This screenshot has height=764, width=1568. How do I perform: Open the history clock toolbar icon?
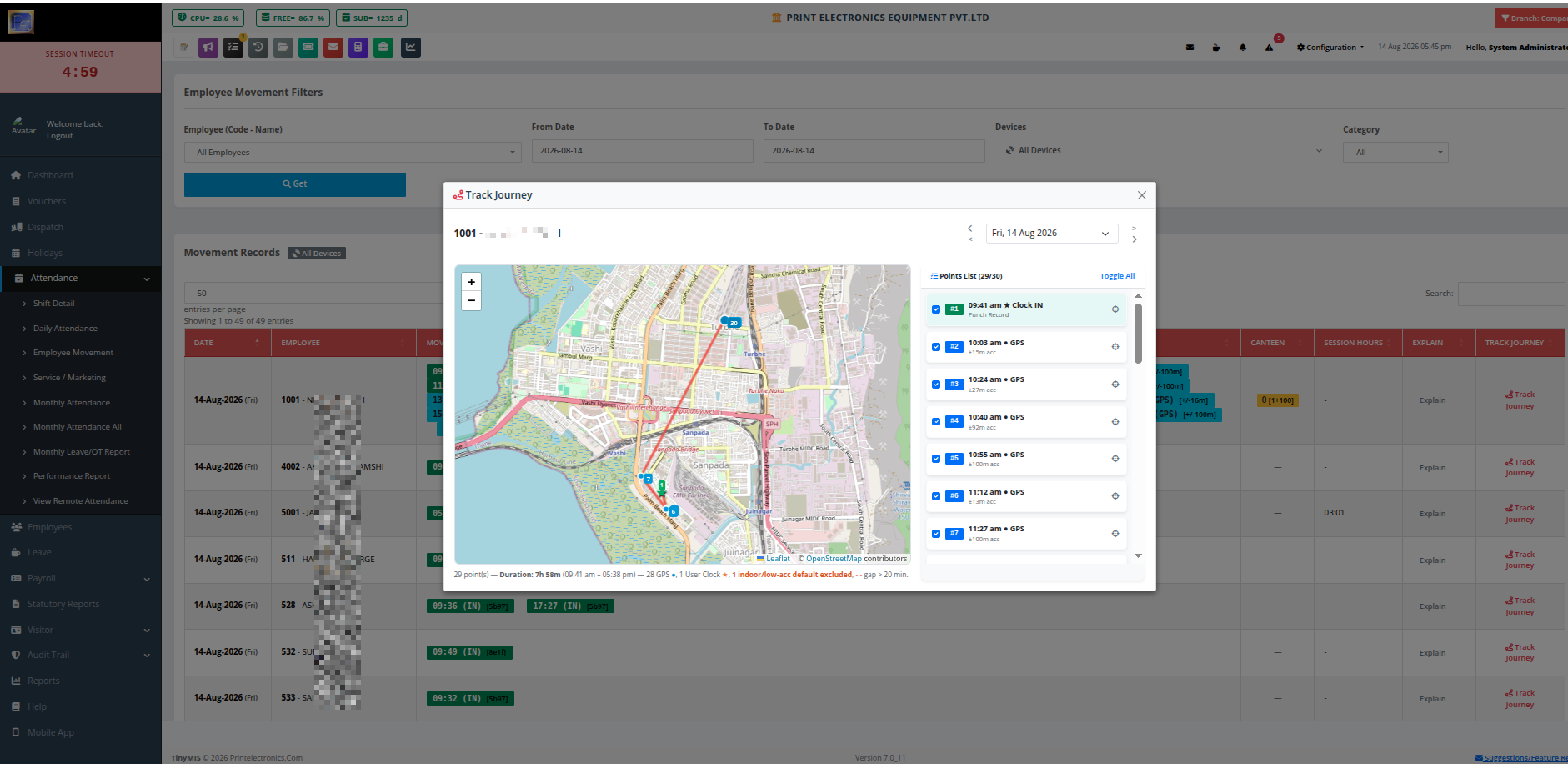coord(258,48)
